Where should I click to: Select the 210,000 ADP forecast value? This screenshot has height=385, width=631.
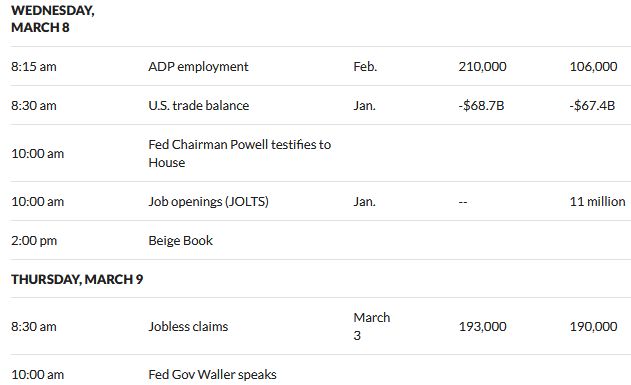tap(483, 66)
